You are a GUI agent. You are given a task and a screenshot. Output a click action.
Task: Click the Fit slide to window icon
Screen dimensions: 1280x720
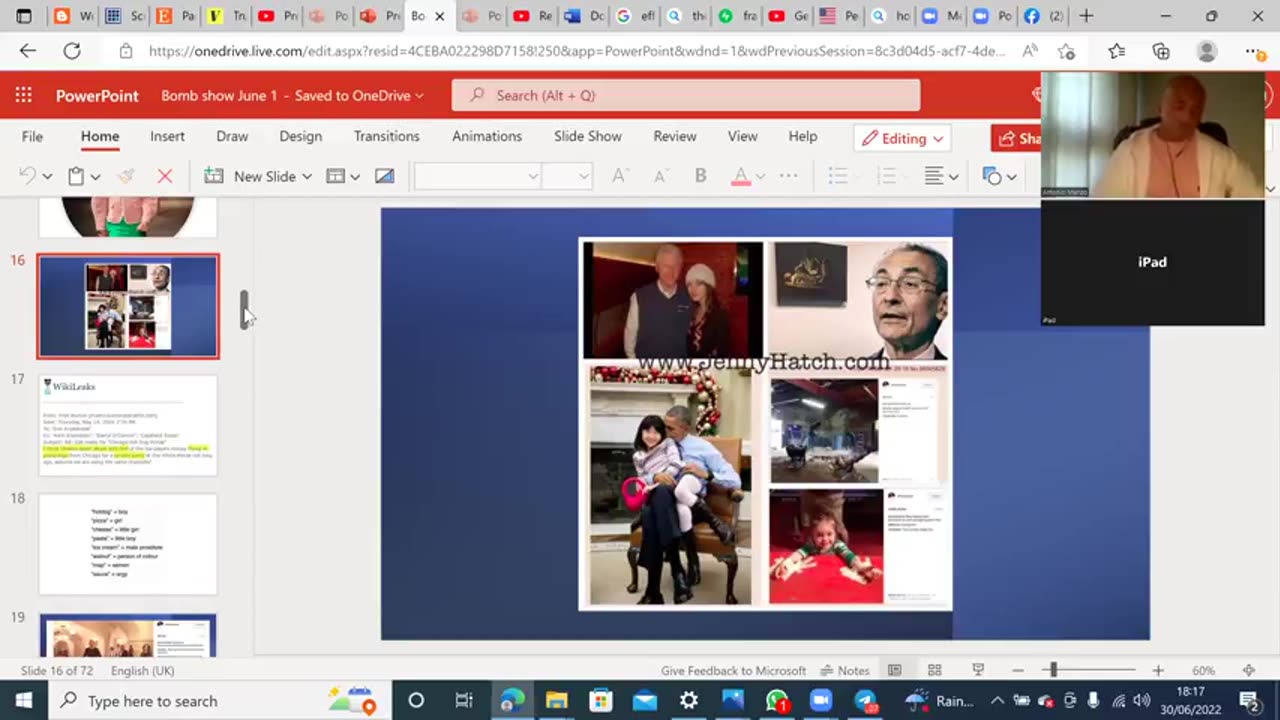click(1248, 670)
